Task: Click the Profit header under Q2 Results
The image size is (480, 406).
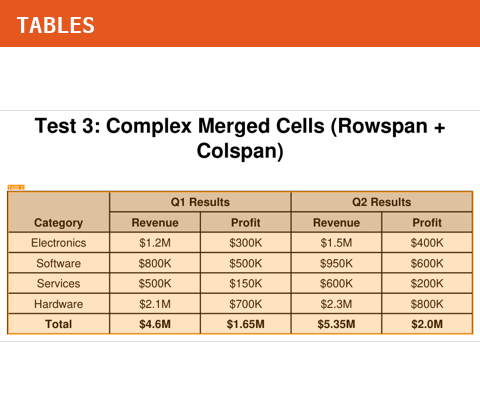Action: tap(427, 222)
